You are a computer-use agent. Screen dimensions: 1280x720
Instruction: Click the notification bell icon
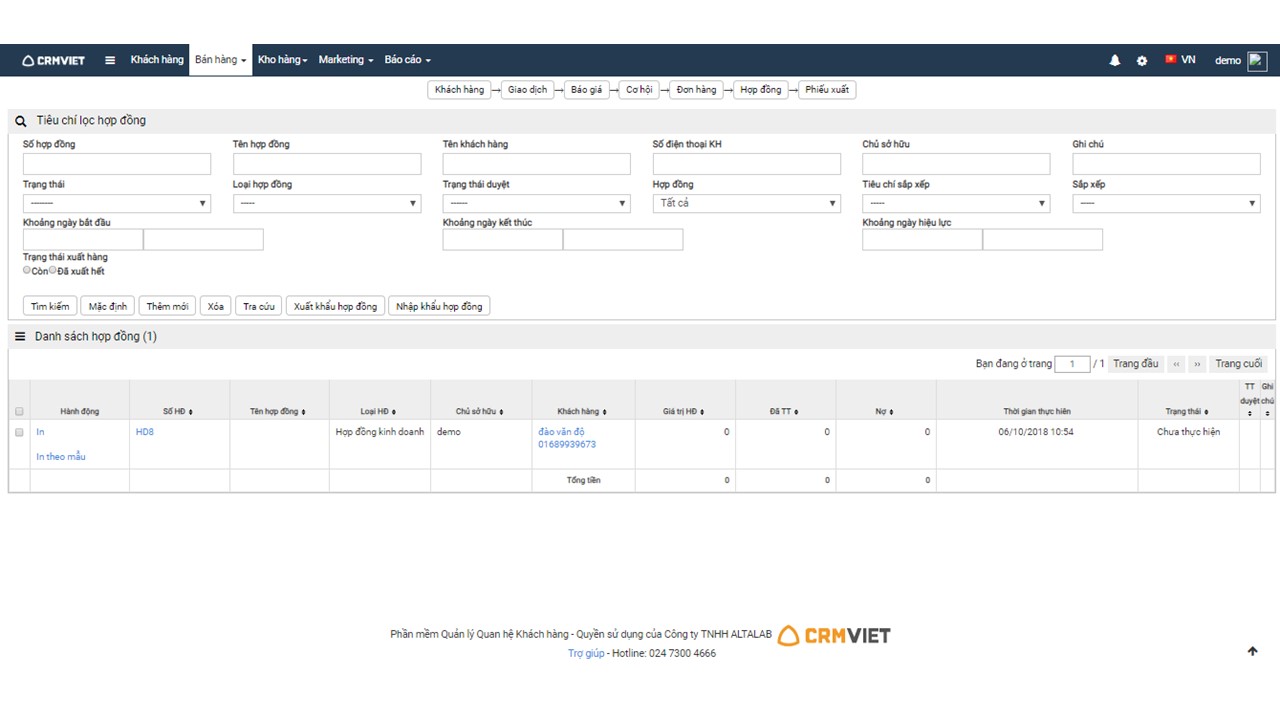1114,60
